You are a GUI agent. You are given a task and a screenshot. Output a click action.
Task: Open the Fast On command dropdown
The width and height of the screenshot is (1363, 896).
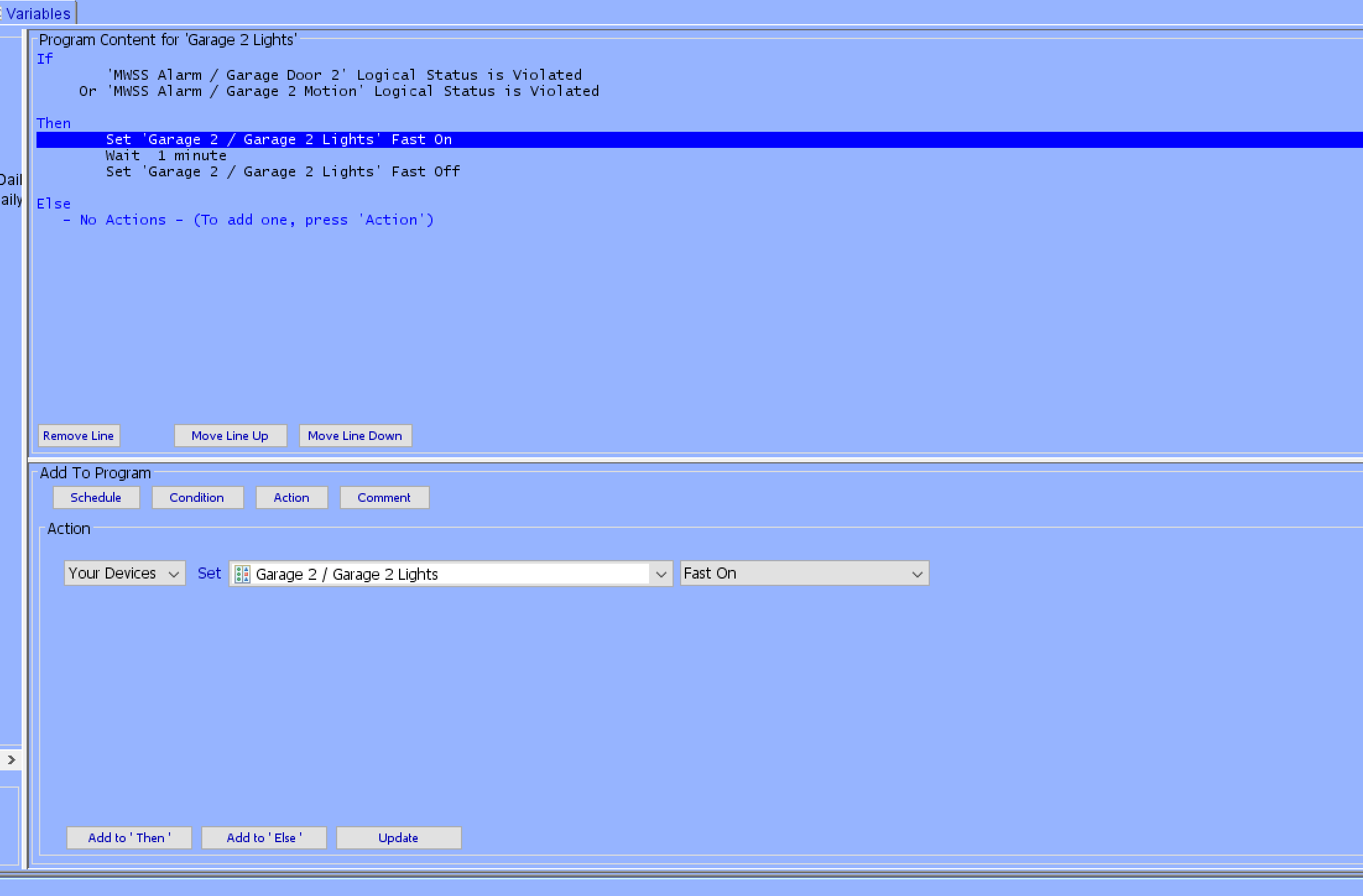pyautogui.click(x=804, y=574)
